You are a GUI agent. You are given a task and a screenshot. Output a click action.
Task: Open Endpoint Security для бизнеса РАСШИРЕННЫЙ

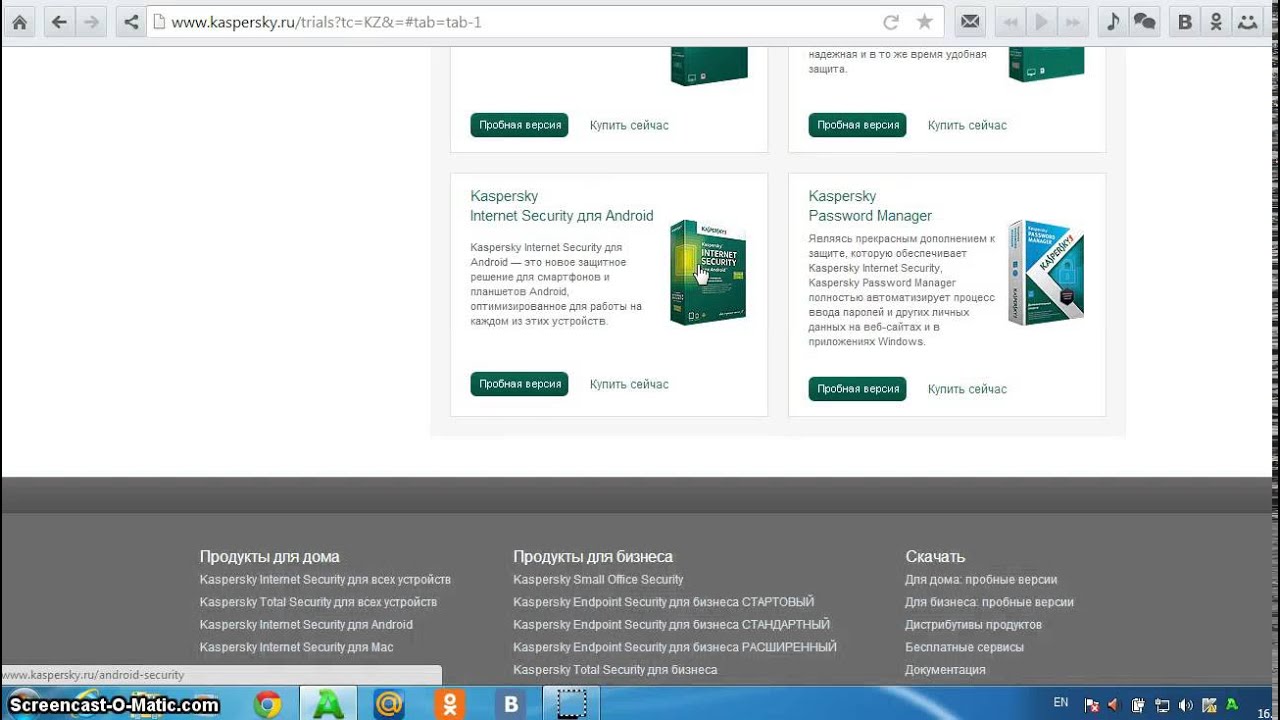tap(675, 647)
